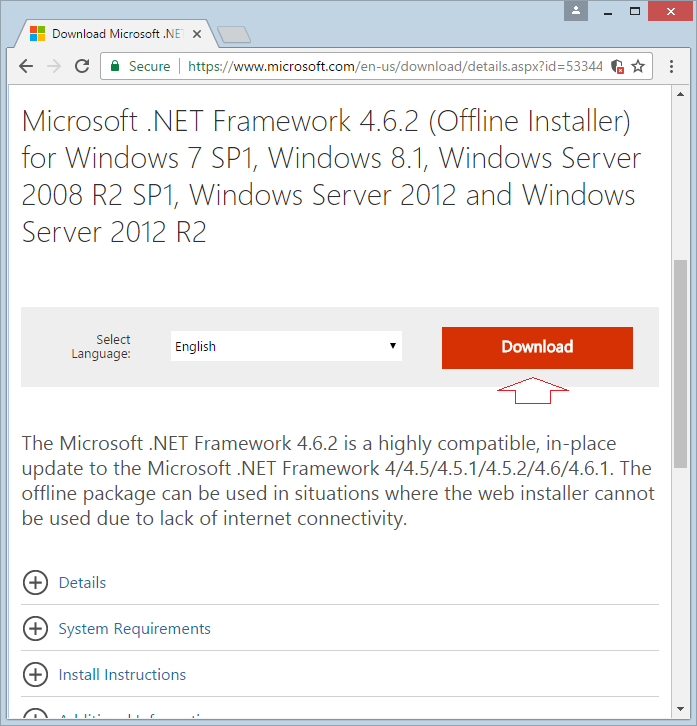This screenshot has height=726, width=697.
Task: Click the red Download button
Action: coord(537,348)
